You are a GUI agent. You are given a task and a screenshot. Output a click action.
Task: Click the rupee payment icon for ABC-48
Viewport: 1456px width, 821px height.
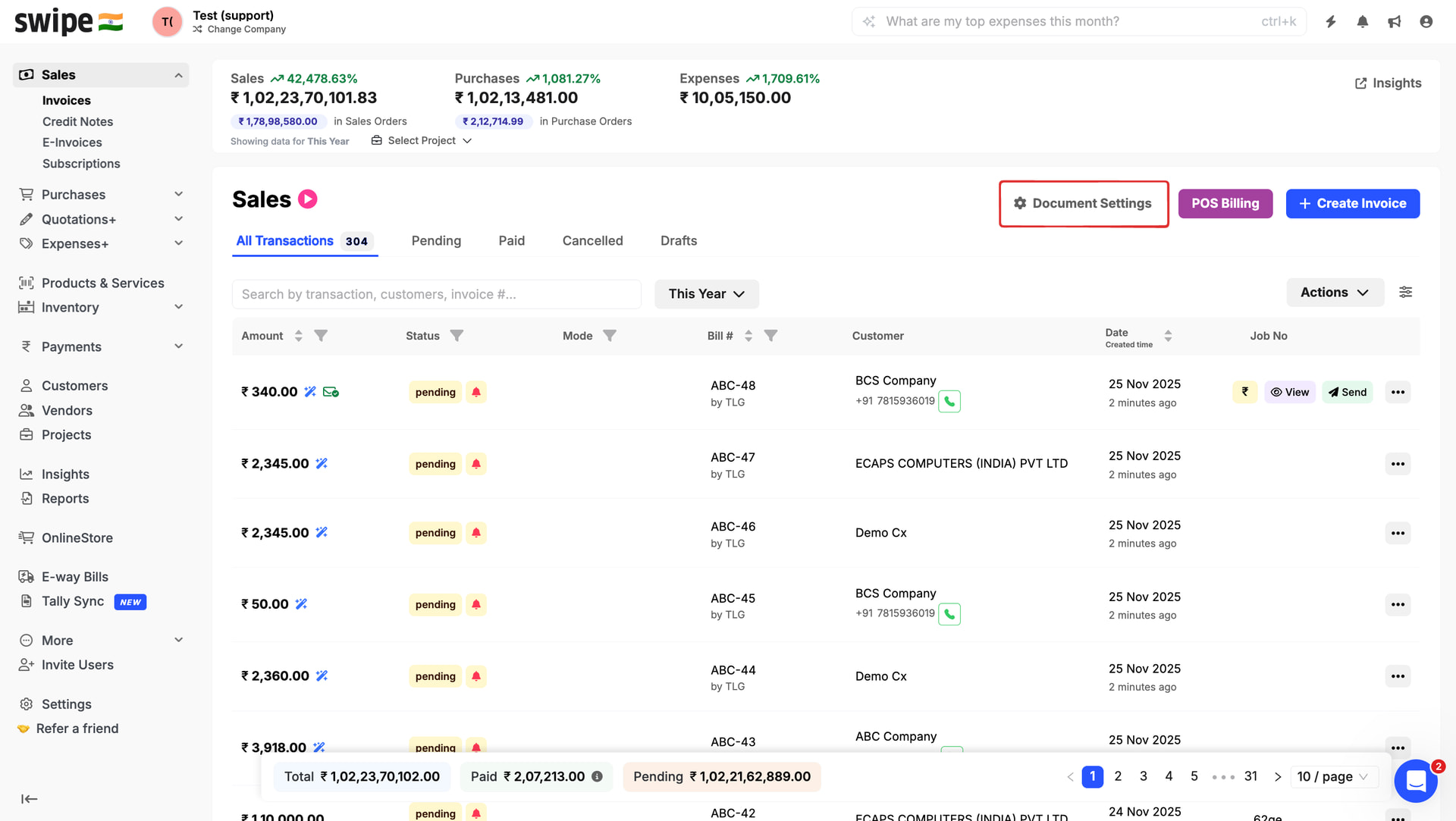tap(1244, 392)
